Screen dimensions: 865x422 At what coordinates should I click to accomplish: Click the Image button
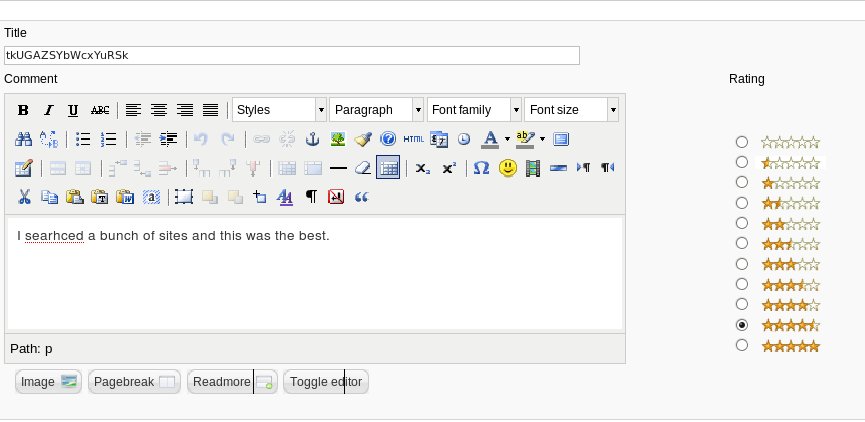[x=49, y=382]
